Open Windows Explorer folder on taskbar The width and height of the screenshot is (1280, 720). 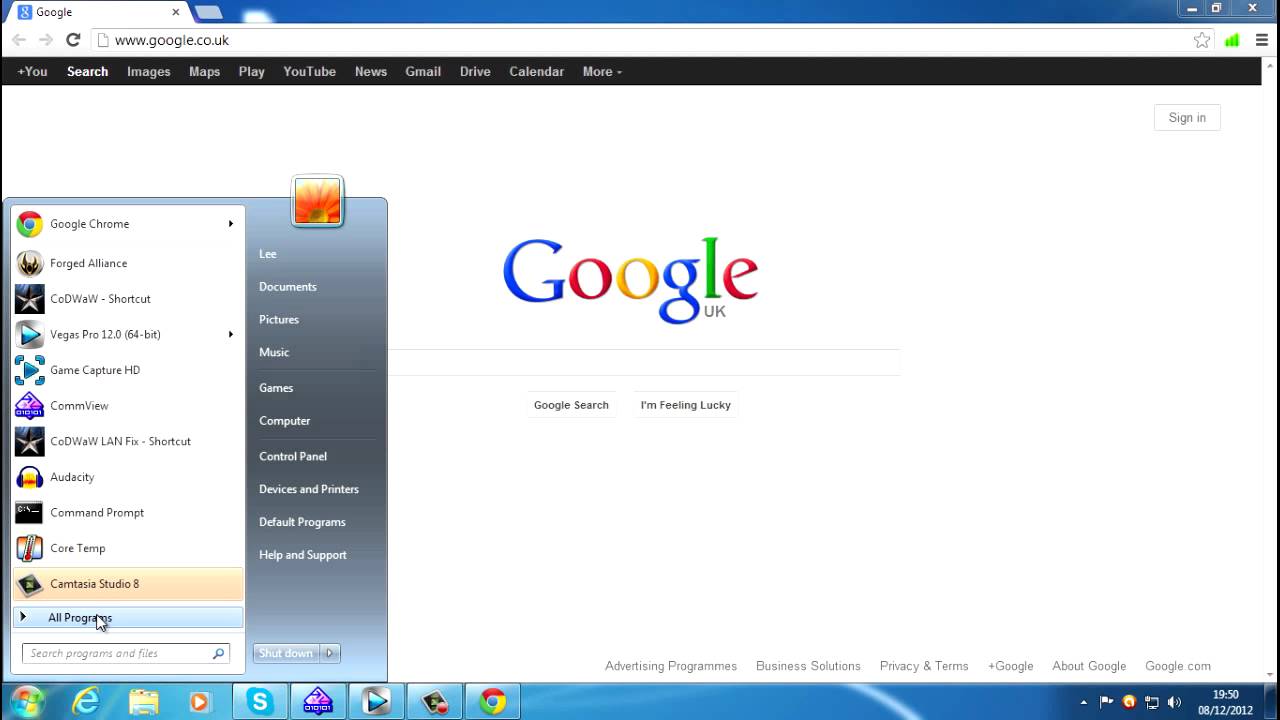pyautogui.click(x=144, y=702)
